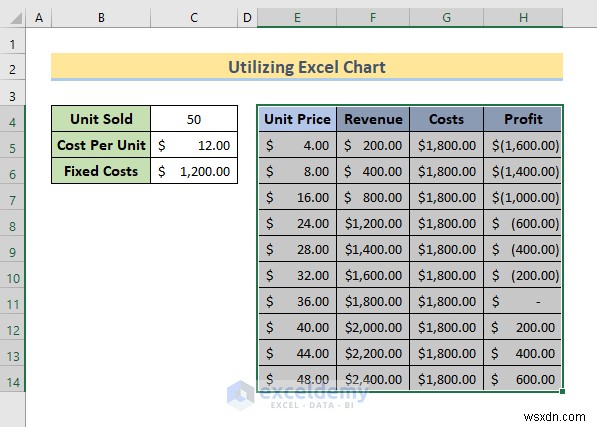Click the 'Revenue' table header
This screenshot has height=427, width=597.
click(373, 119)
